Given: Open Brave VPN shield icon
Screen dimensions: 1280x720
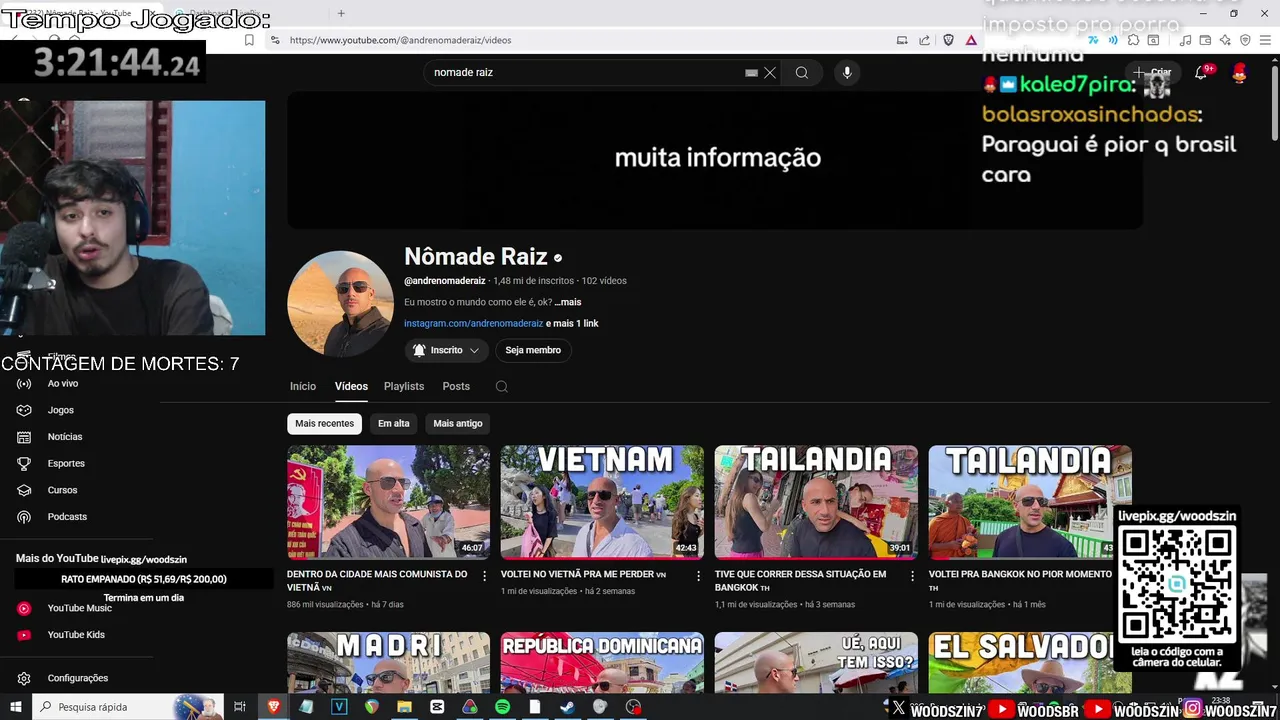Looking at the screenshot, I should click(x=1245, y=40).
